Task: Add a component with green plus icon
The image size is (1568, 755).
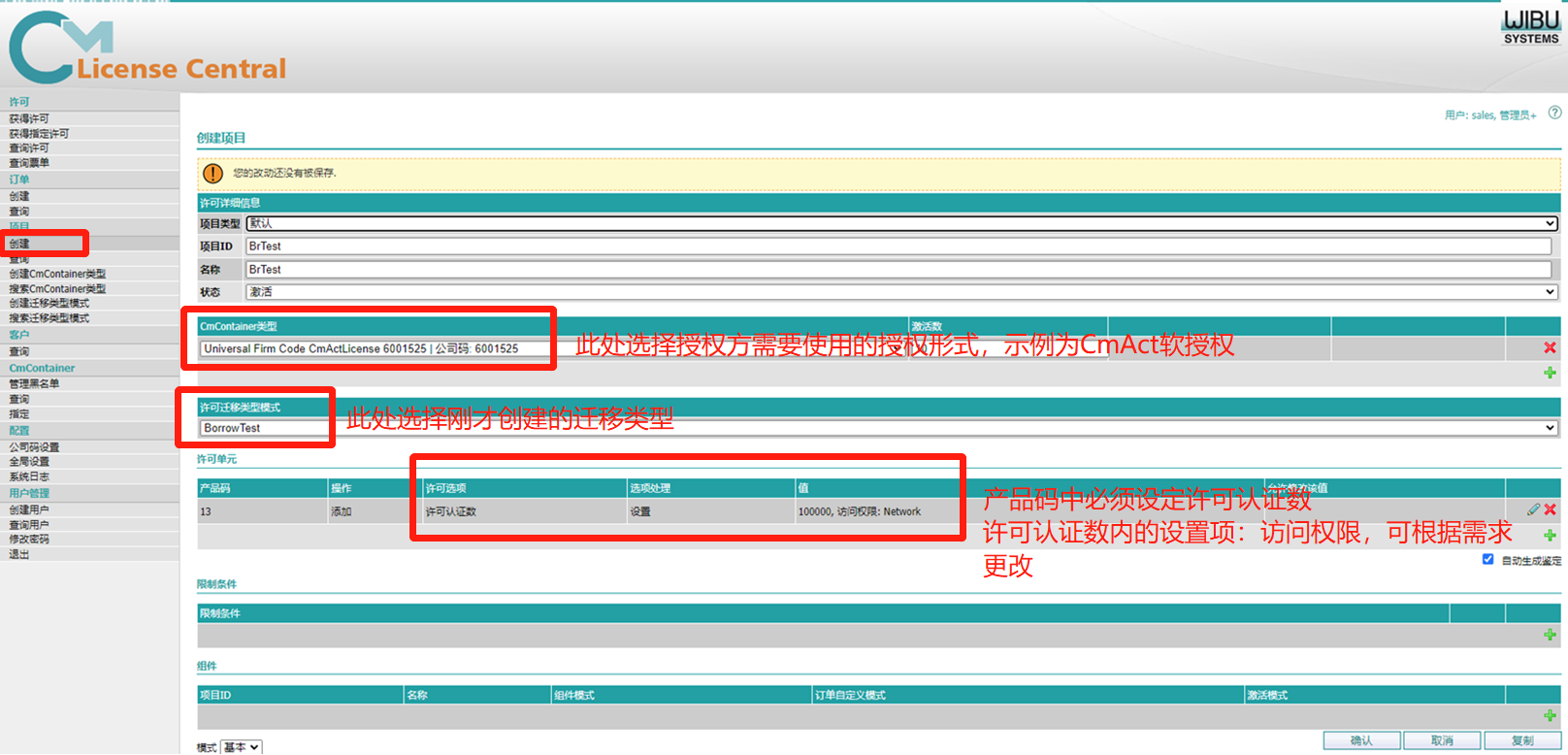Action: 1550,716
